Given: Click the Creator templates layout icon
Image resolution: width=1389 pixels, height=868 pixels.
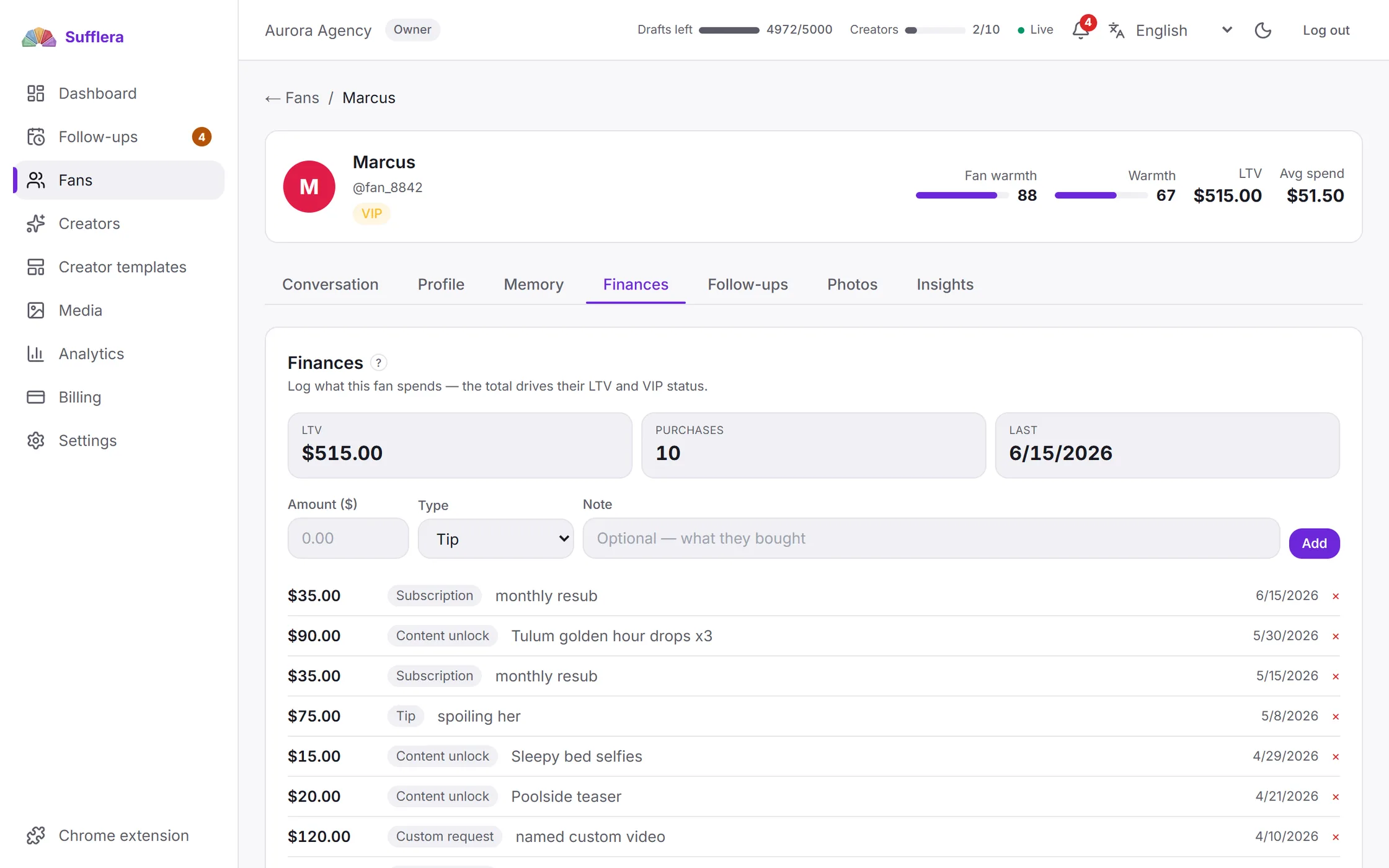Looking at the screenshot, I should point(36,267).
